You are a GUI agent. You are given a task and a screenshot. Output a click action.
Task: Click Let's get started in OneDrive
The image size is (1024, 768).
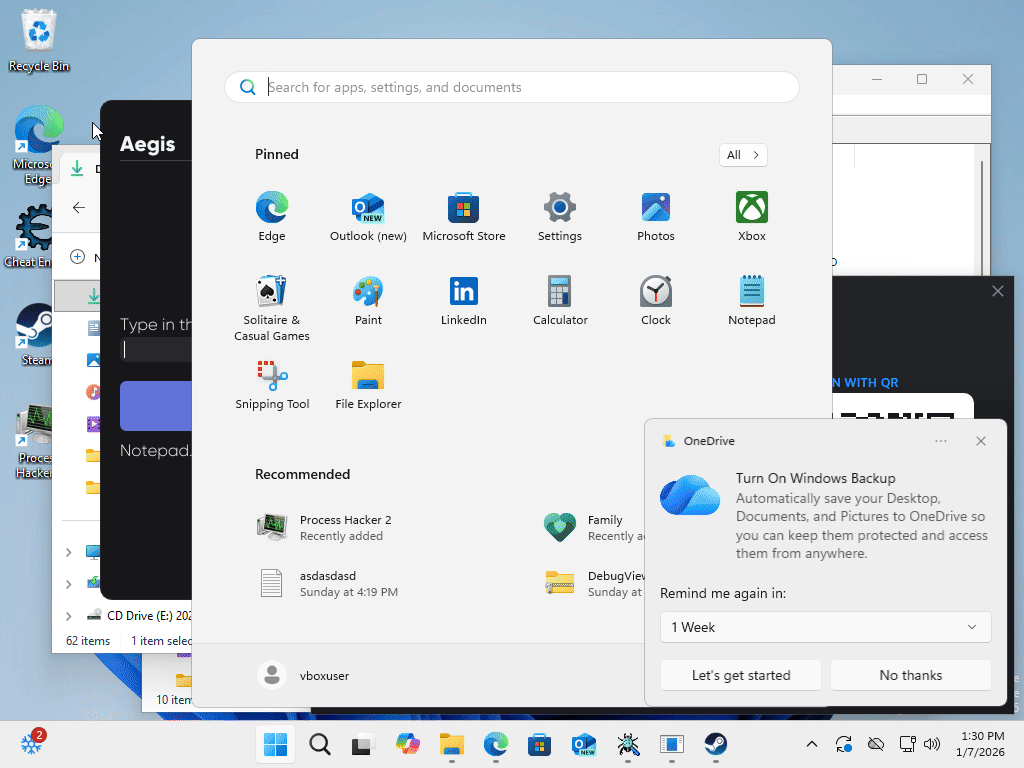click(x=741, y=675)
